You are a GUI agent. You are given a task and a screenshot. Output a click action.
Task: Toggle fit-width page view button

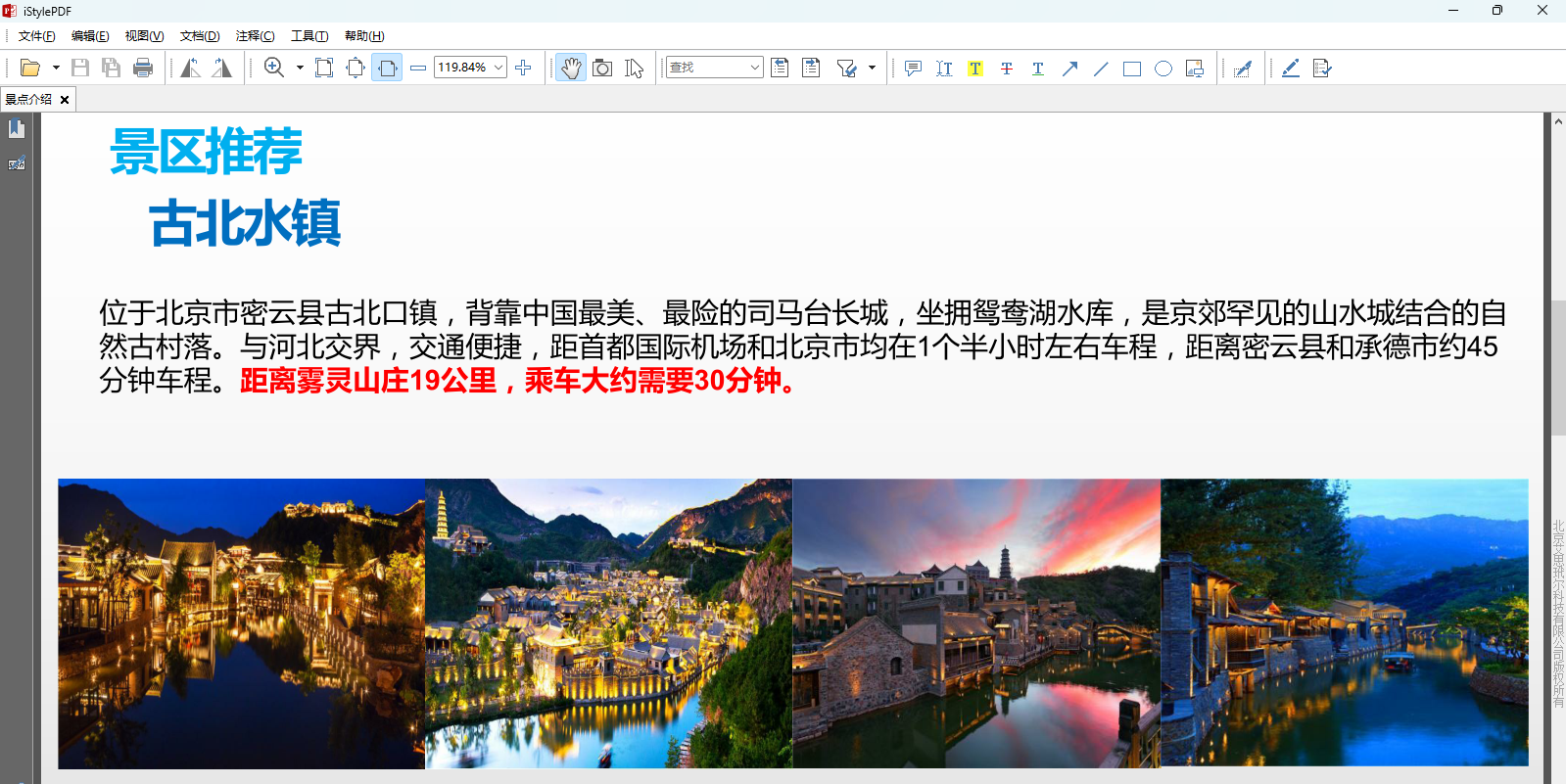[x=387, y=68]
